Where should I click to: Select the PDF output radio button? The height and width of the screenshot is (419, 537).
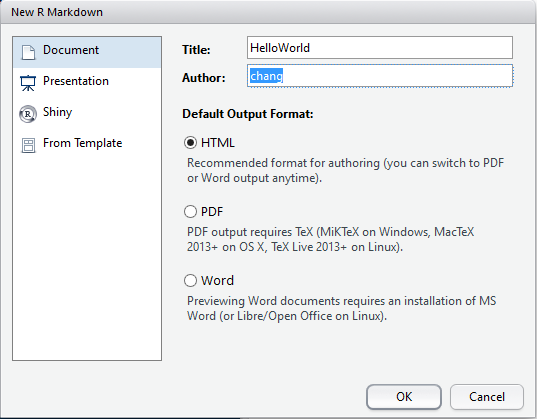coord(190,212)
